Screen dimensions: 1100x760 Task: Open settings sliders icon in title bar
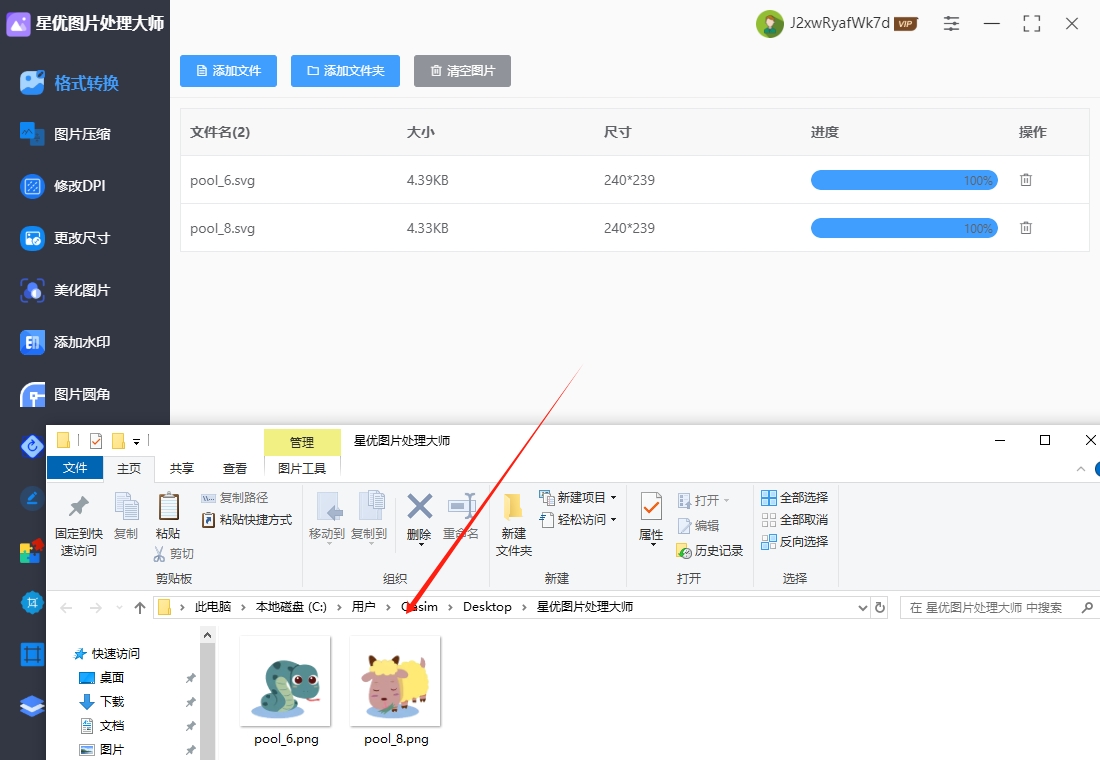coord(951,23)
